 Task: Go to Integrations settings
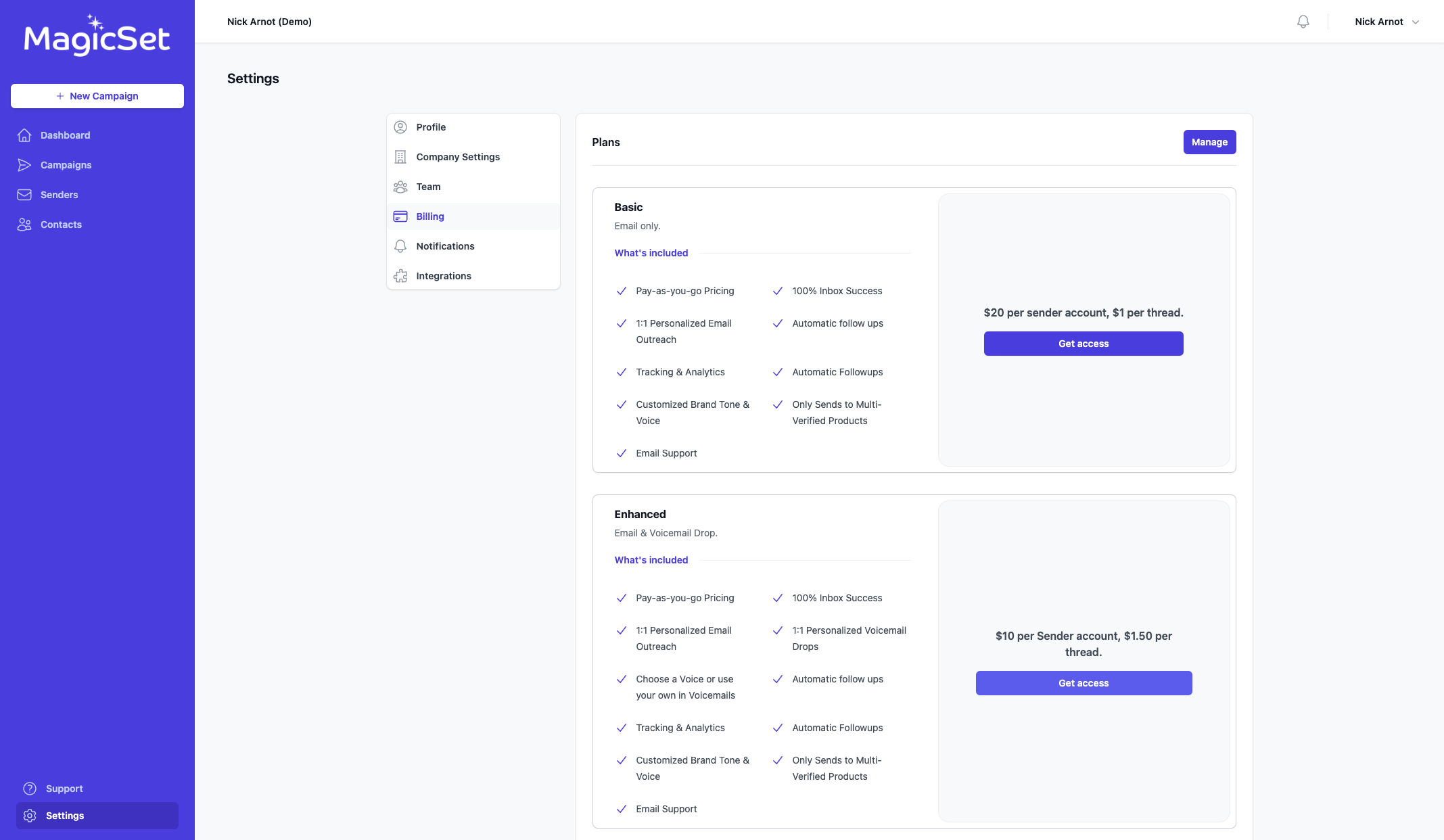(x=473, y=276)
